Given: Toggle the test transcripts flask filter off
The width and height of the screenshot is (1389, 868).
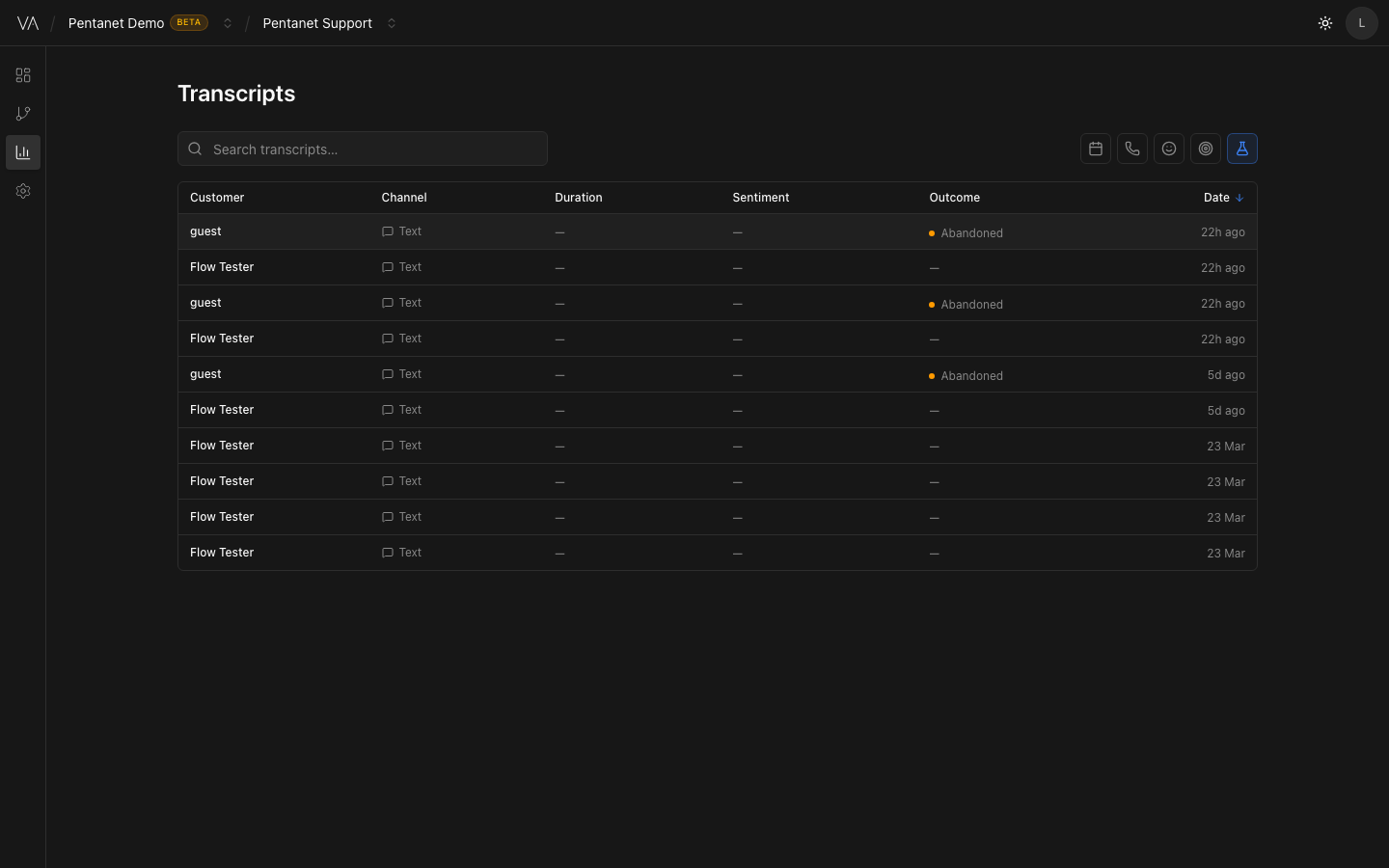Looking at the screenshot, I should pyautogui.click(x=1241, y=149).
